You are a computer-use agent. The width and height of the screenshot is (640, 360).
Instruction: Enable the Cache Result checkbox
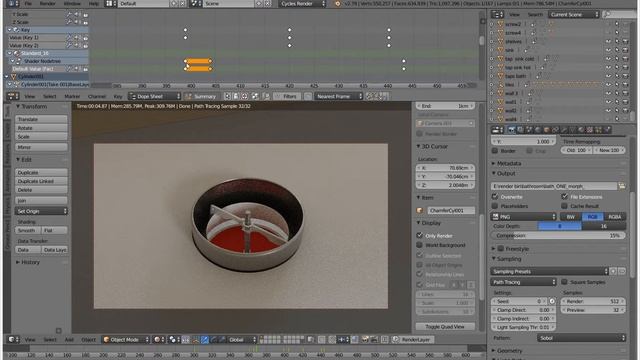(x=564, y=206)
